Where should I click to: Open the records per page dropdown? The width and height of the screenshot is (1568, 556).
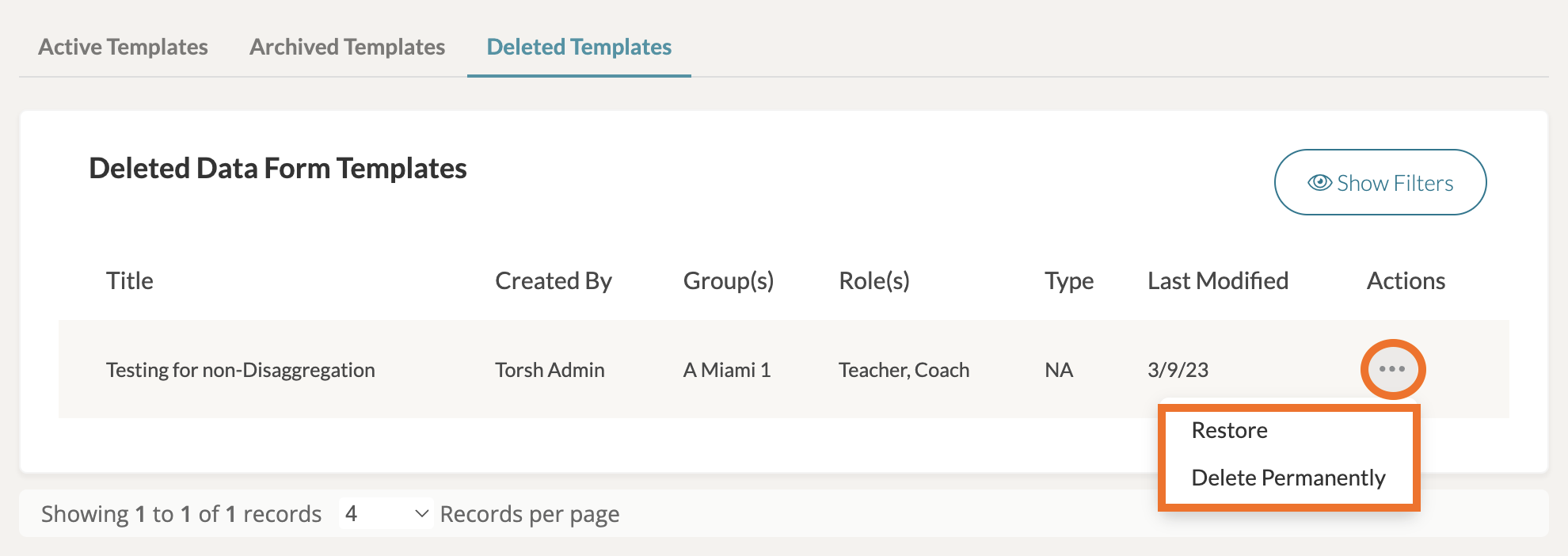(x=385, y=514)
